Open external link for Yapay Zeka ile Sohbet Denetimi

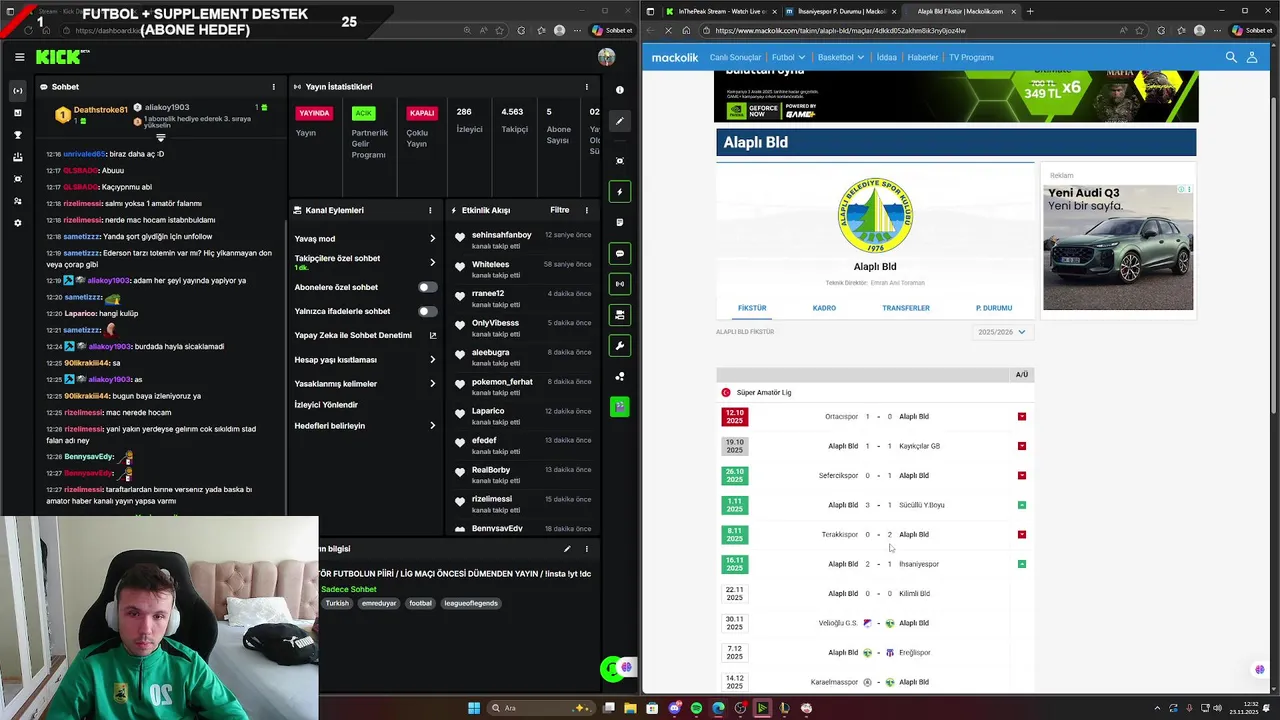pyautogui.click(x=432, y=336)
